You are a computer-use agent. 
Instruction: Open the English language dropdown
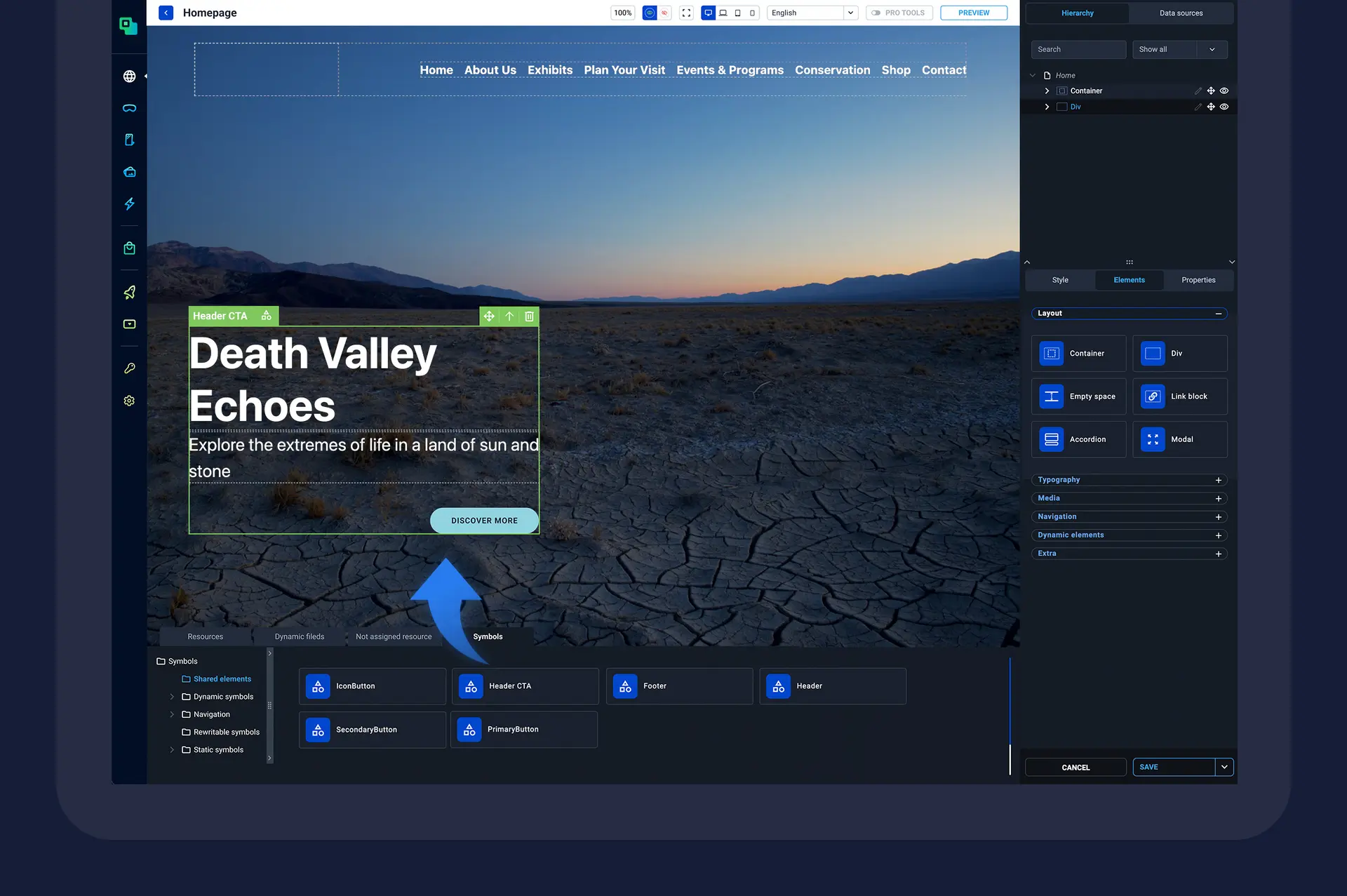(850, 13)
